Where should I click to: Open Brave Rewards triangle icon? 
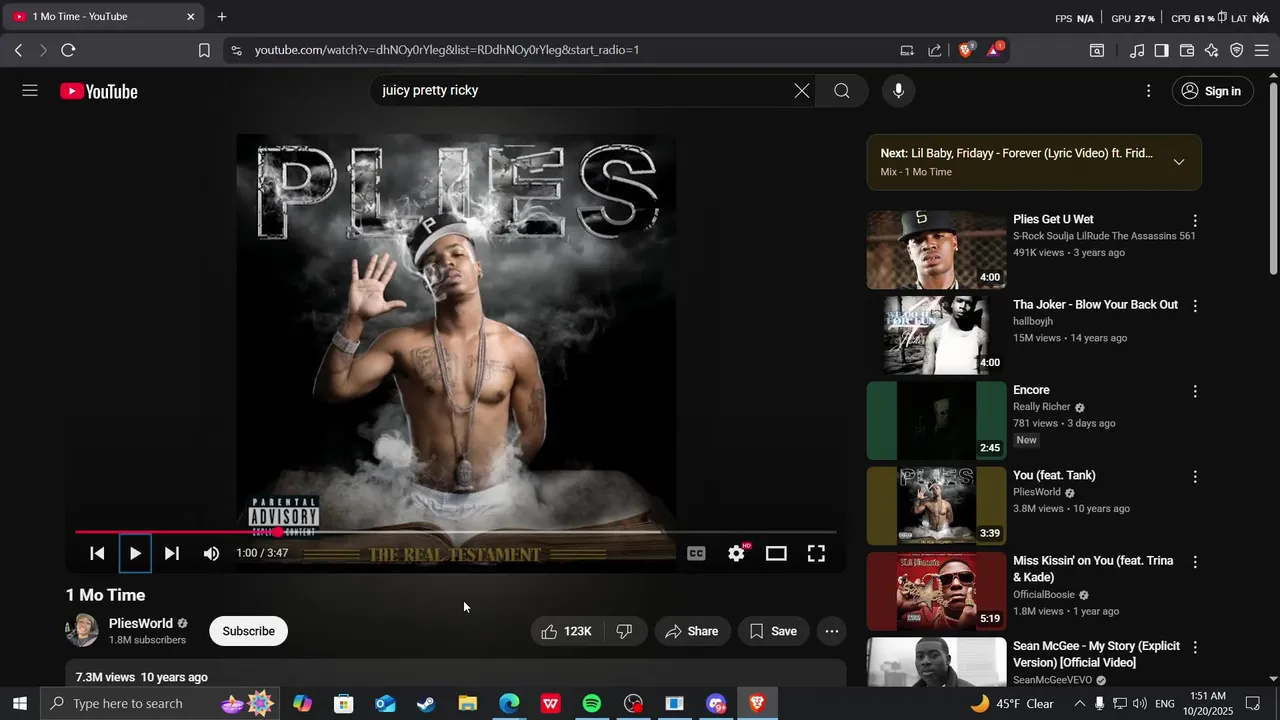click(995, 50)
